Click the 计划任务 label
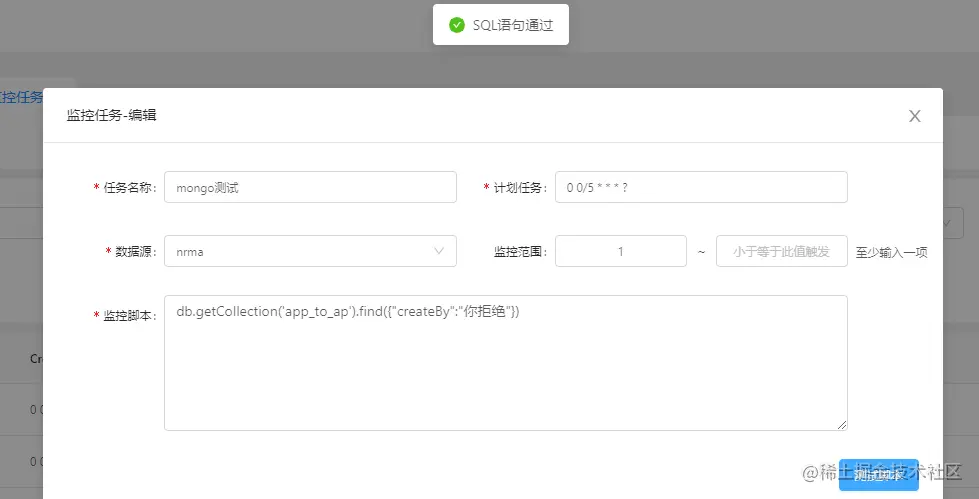979x499 pixels. (x=520, y=188)
